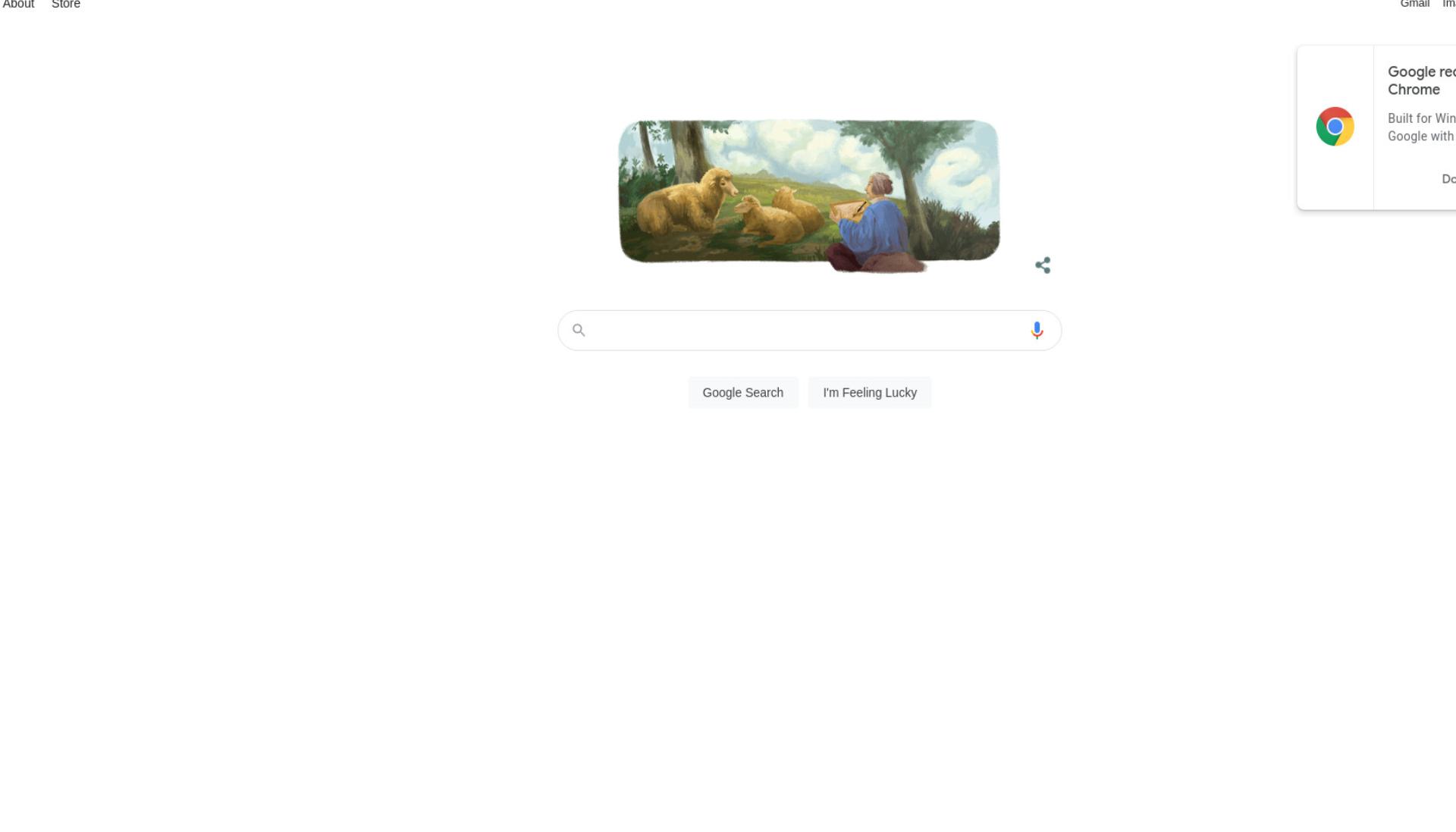Activate voice search microphone icon

1037,330
